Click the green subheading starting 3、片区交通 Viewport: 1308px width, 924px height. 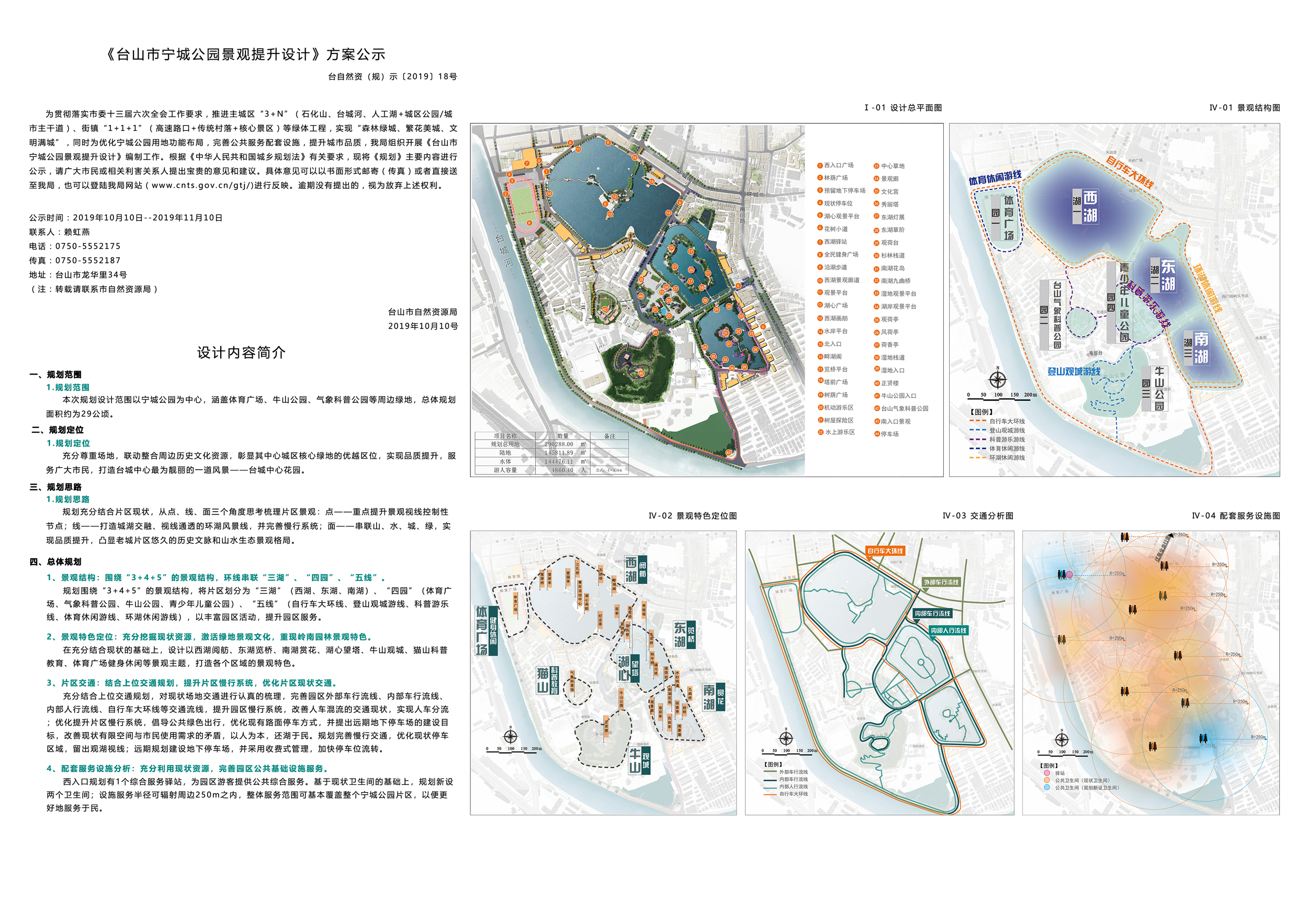tap(193, 682)
